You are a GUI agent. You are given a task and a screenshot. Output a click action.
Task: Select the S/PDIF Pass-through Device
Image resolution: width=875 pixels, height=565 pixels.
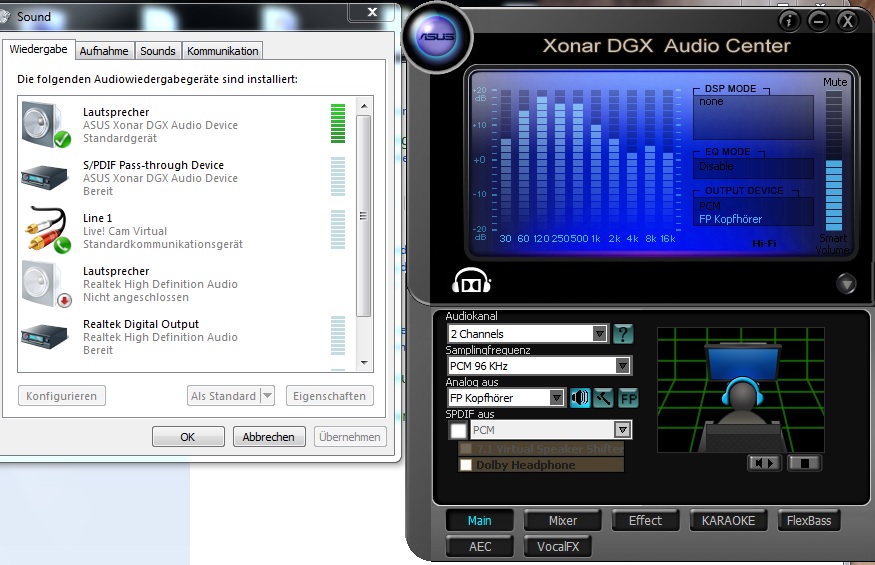pos(186,178)
